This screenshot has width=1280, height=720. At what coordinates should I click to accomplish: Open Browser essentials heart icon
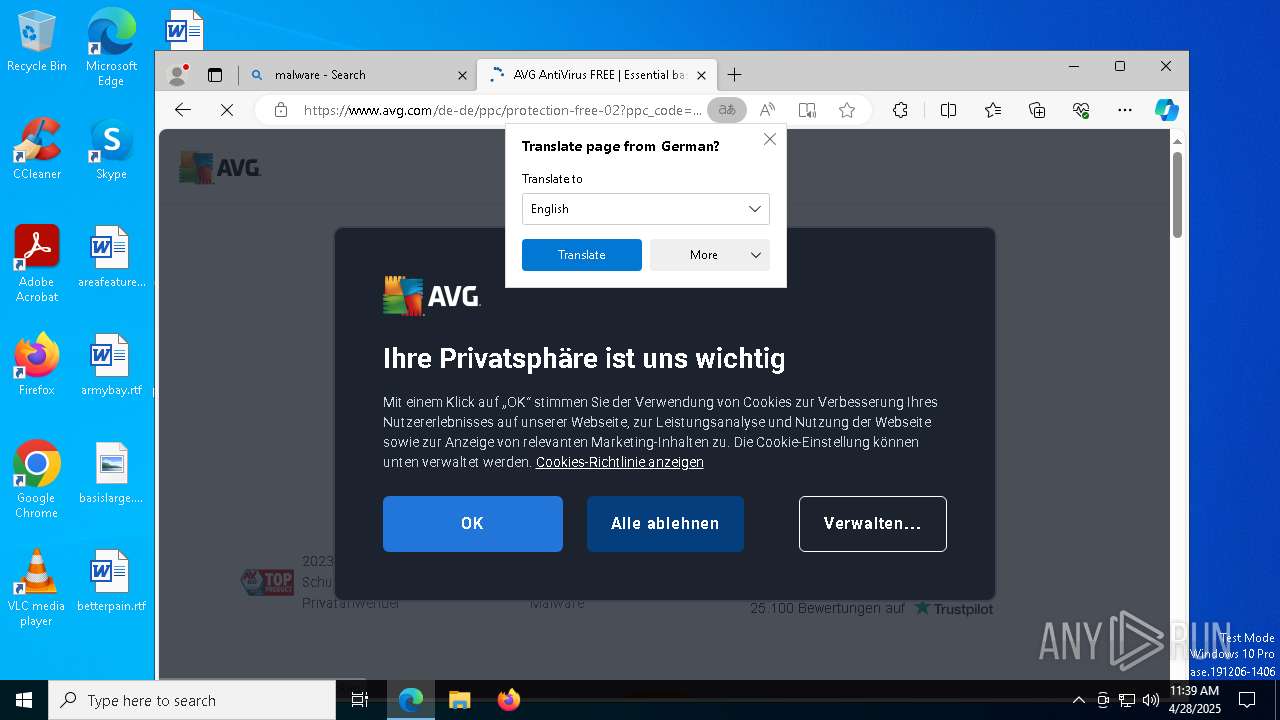(1080, 110)
